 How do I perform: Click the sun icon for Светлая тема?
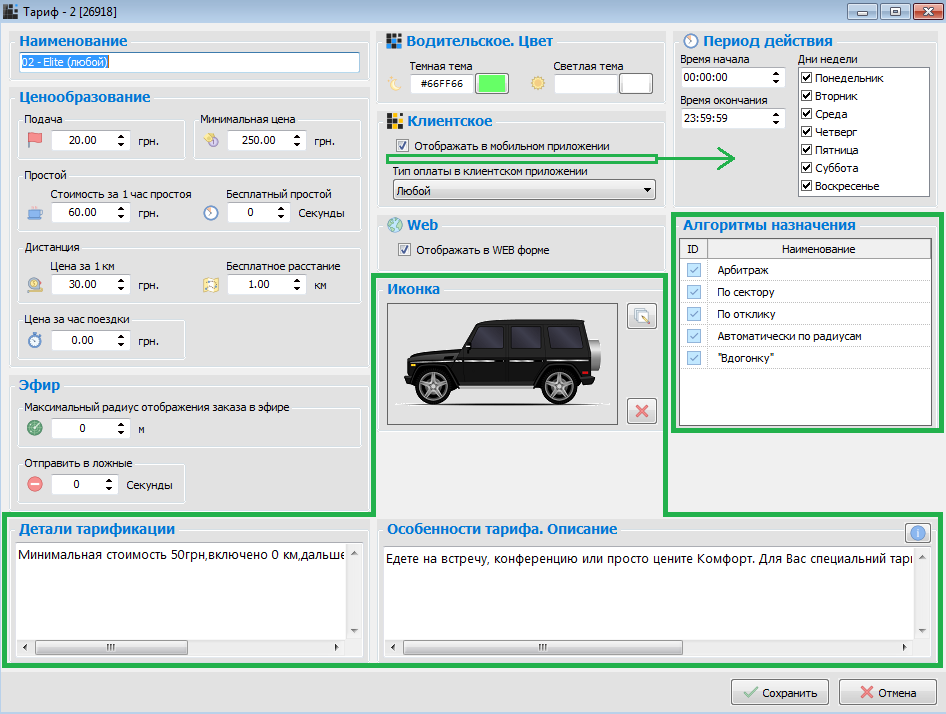pyautogui.click(x=539, y=84)
